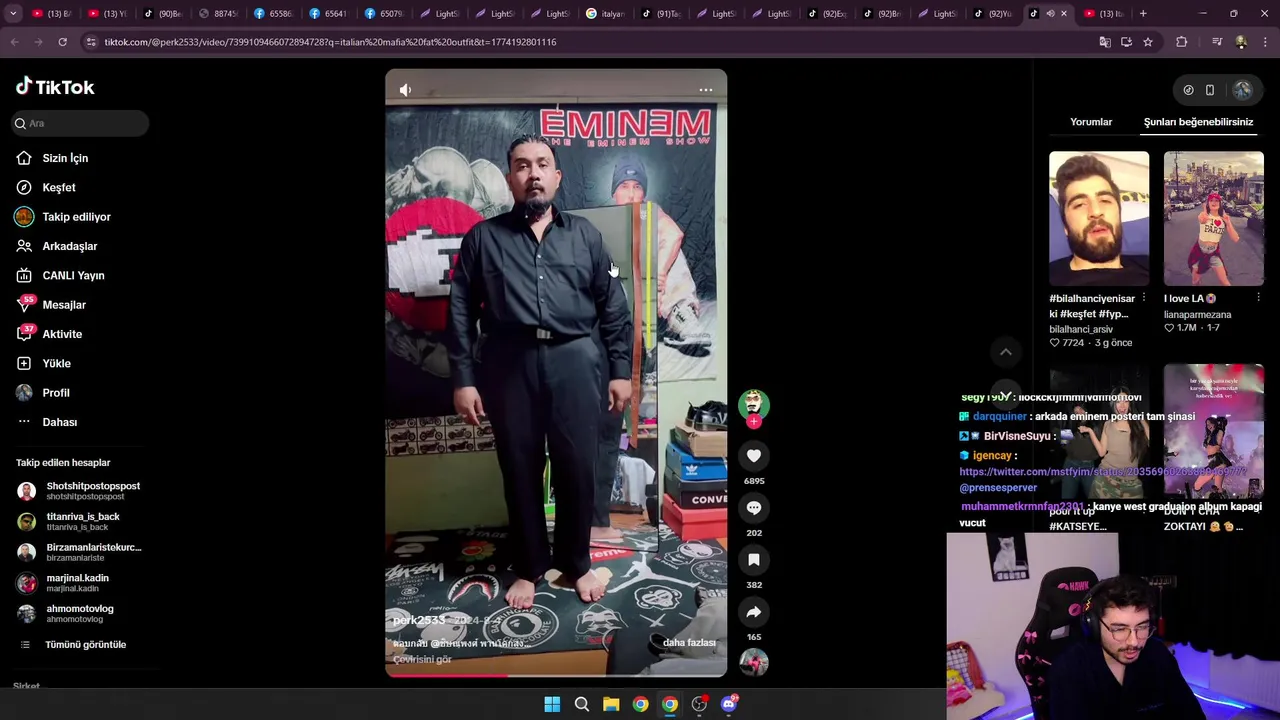The image size is (1280, 720).
Task: Seek using red video progress bar
Action: (x=556, y=676)
